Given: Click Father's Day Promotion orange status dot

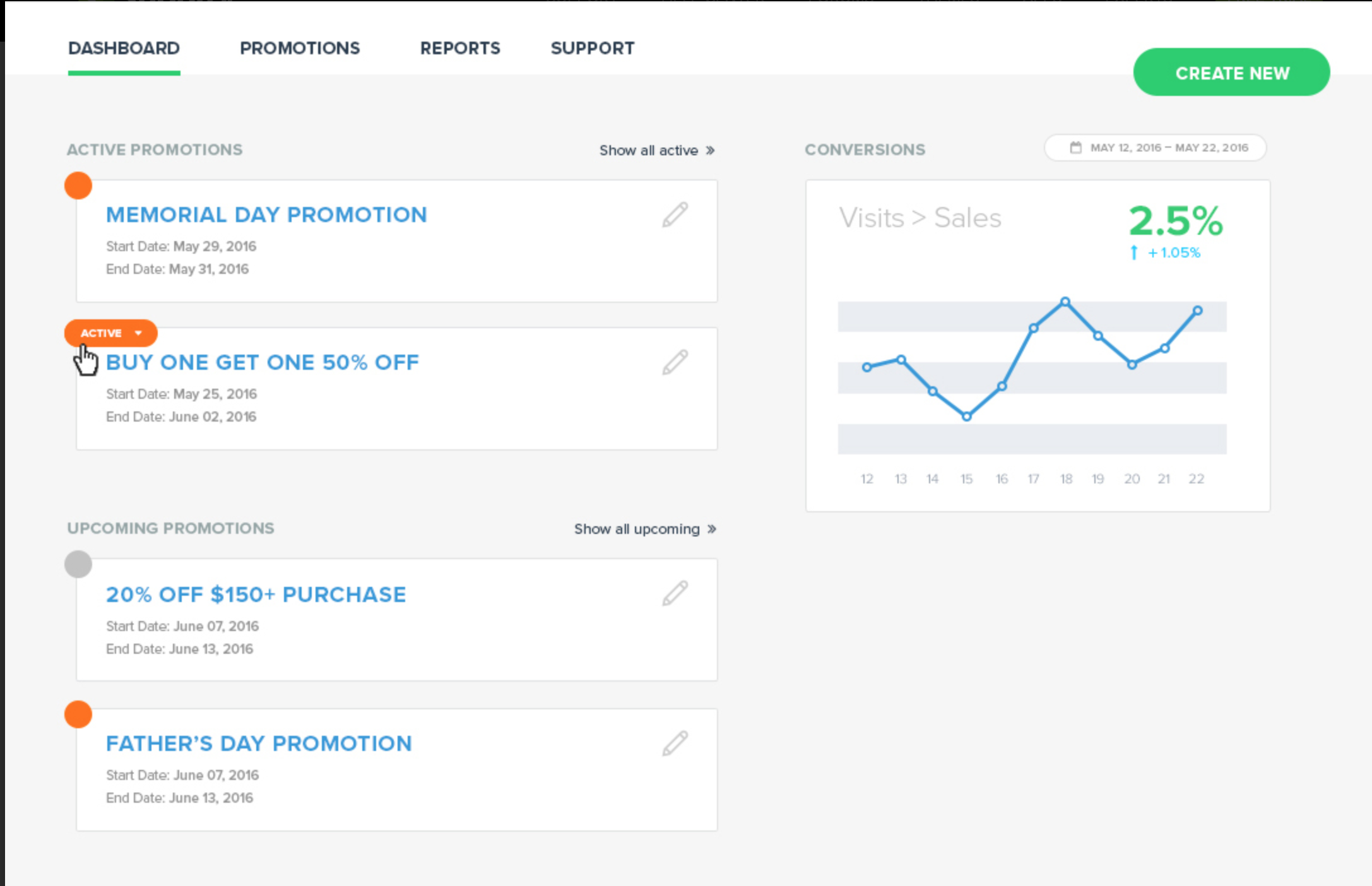Looking at the screenshot, I should [78, 714].
